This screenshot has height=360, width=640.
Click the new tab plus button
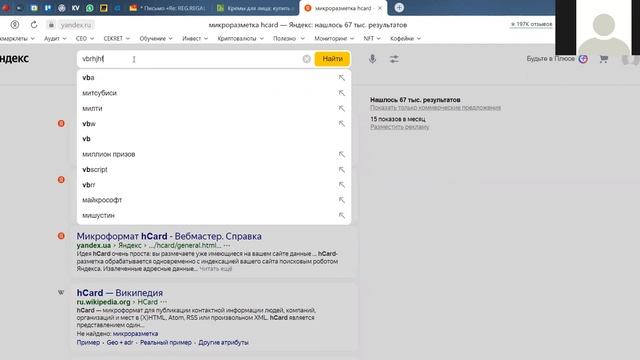pos(399,8)
